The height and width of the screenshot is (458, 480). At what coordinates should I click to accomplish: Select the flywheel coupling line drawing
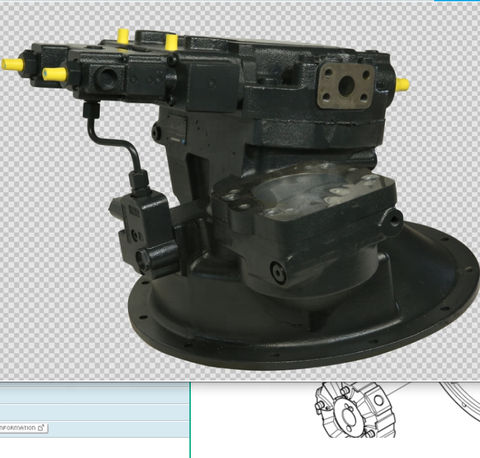click(355, 410)
